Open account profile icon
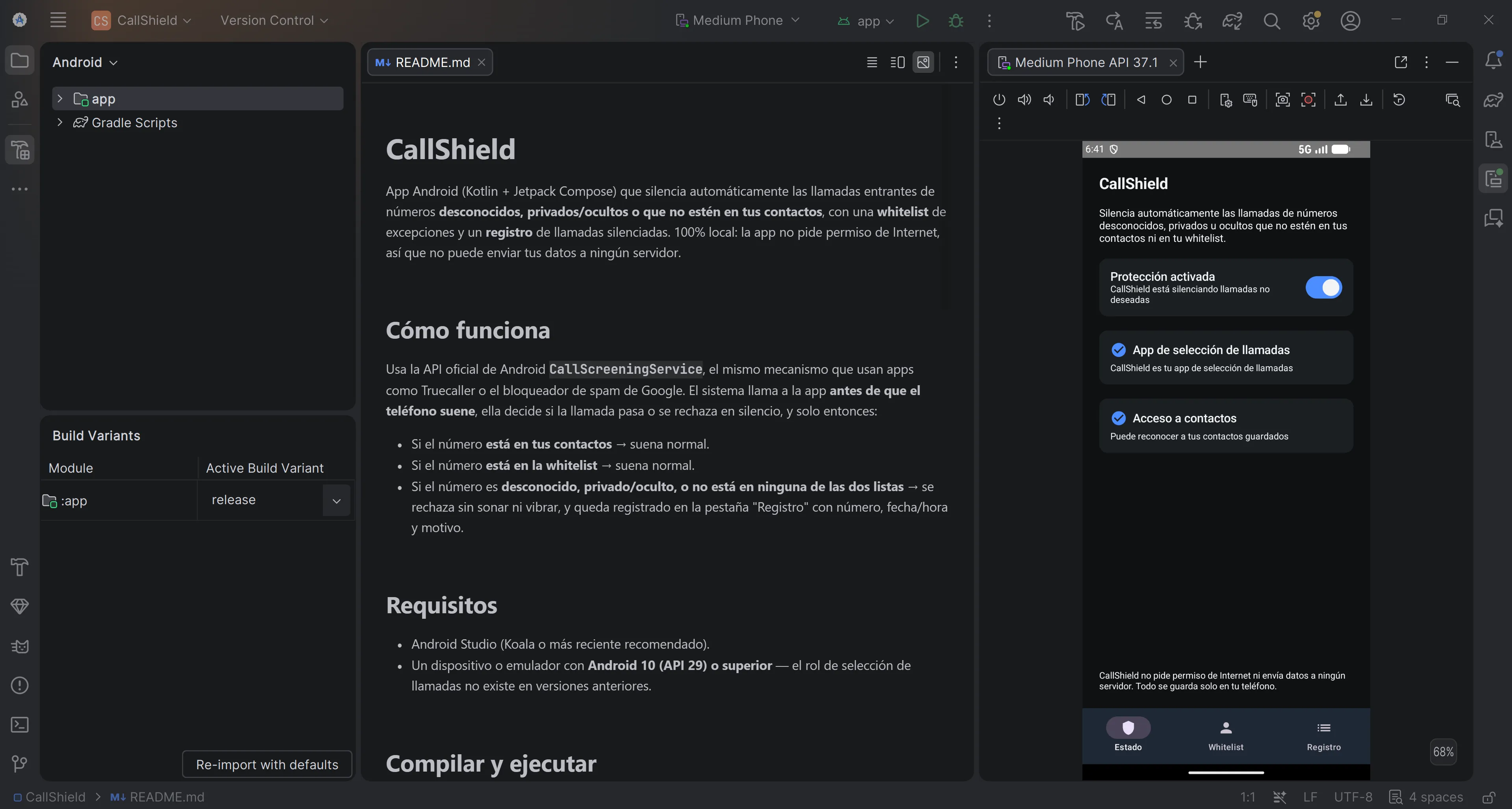This screenshot has width=1512, height=809. [x=1350, y=20]
